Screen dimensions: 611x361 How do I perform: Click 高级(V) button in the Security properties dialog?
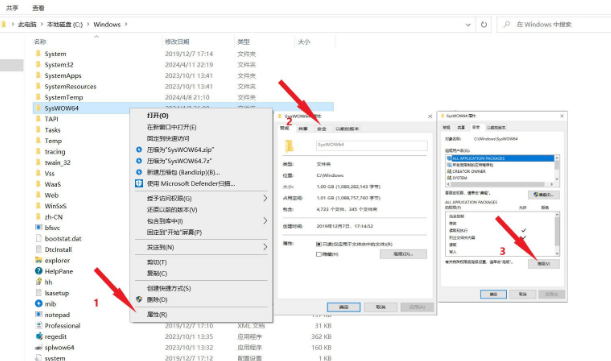[544, 264]
